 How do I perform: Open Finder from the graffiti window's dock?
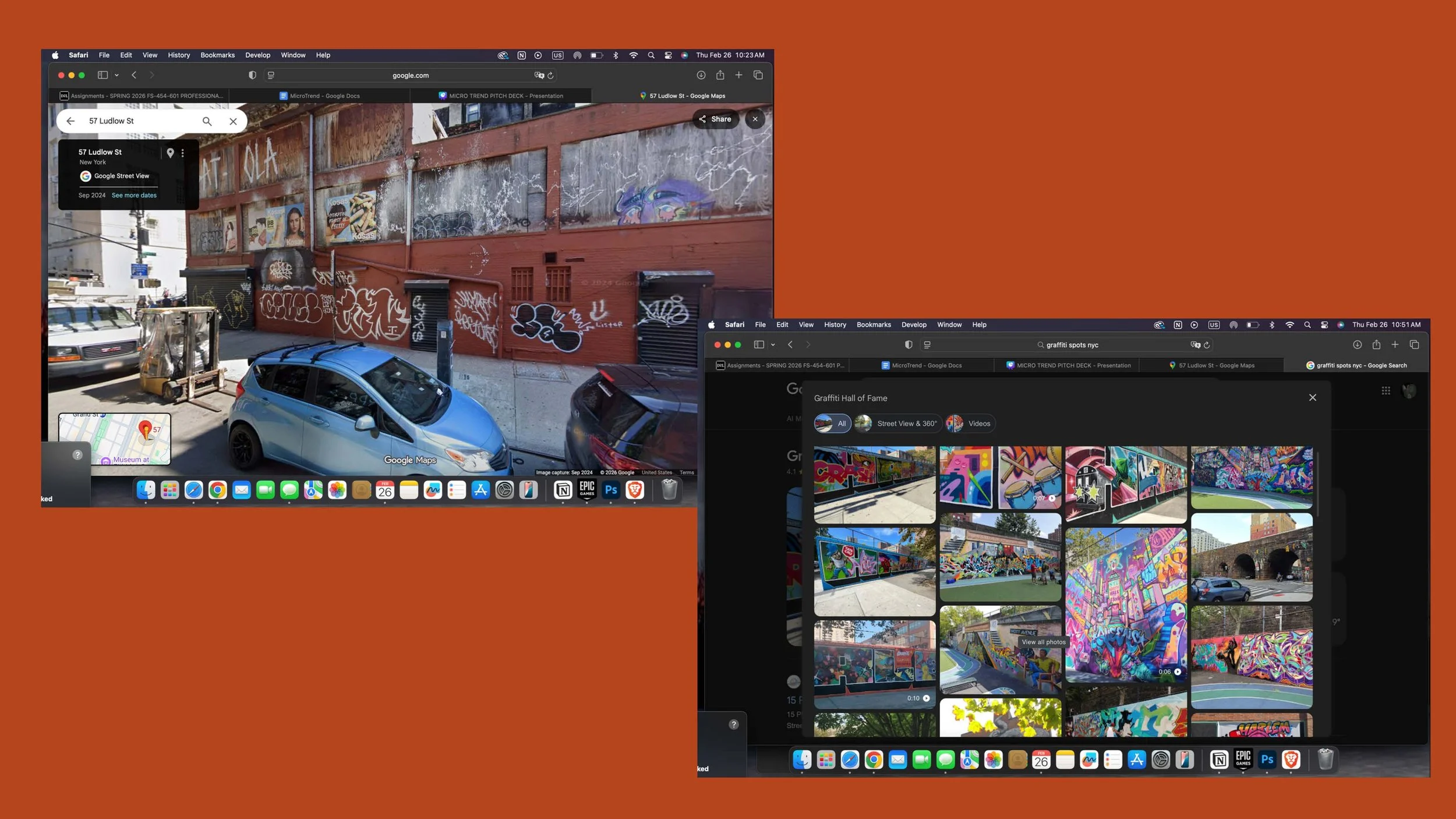tap(802, 760)
